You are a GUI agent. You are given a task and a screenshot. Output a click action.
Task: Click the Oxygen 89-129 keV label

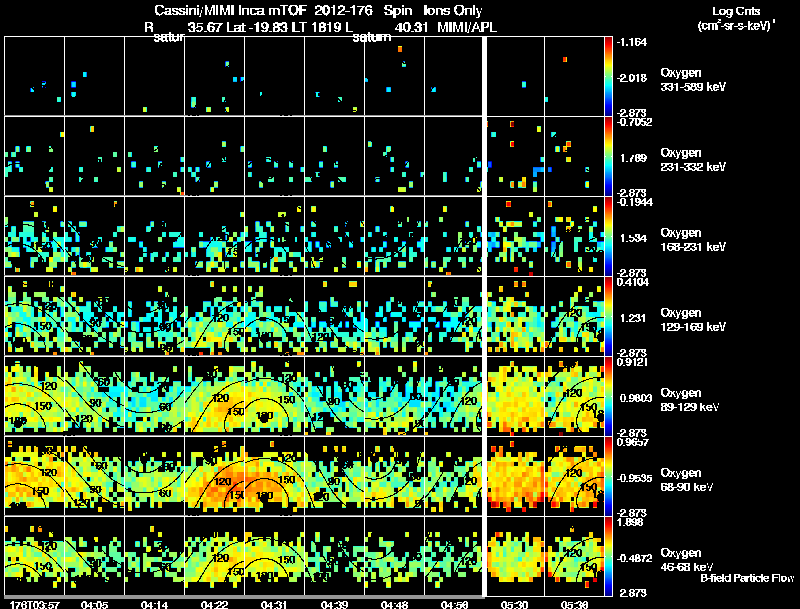pos(690,400)
